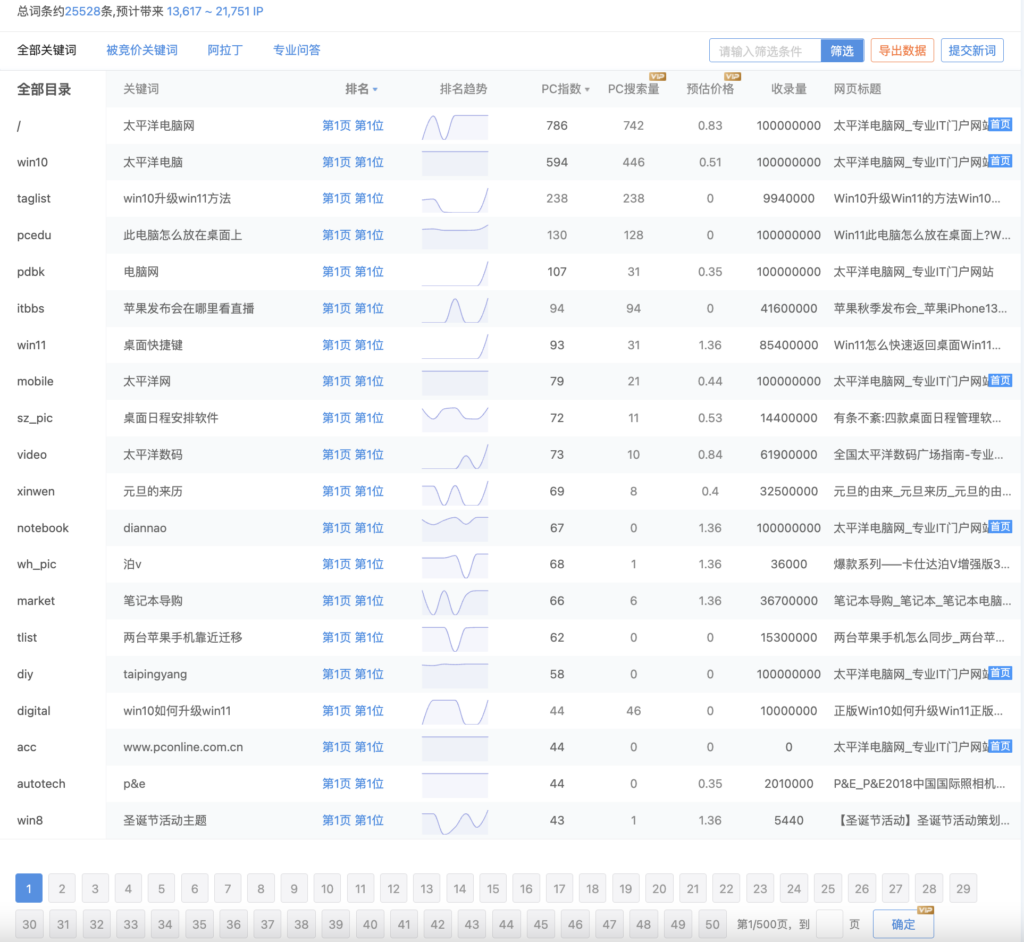Select the itbbs directory in the sidebar
The width and height of the screenshot is (1024, 942).
pos(31,308)
